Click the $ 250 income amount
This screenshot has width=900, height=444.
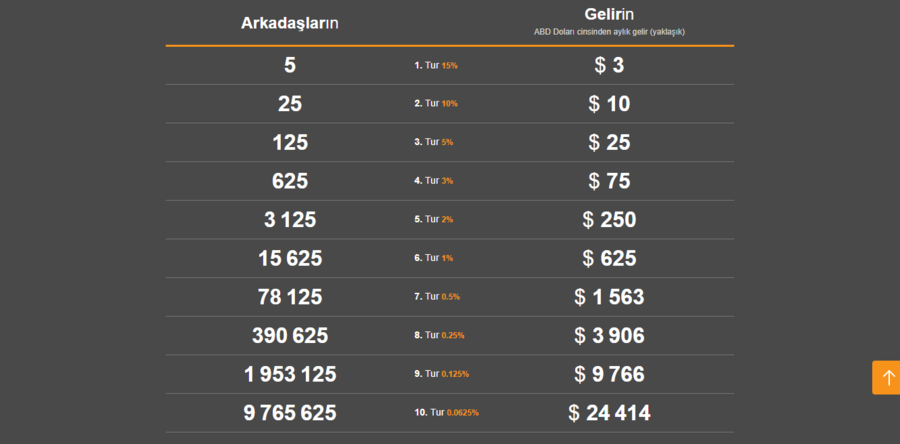609,220
